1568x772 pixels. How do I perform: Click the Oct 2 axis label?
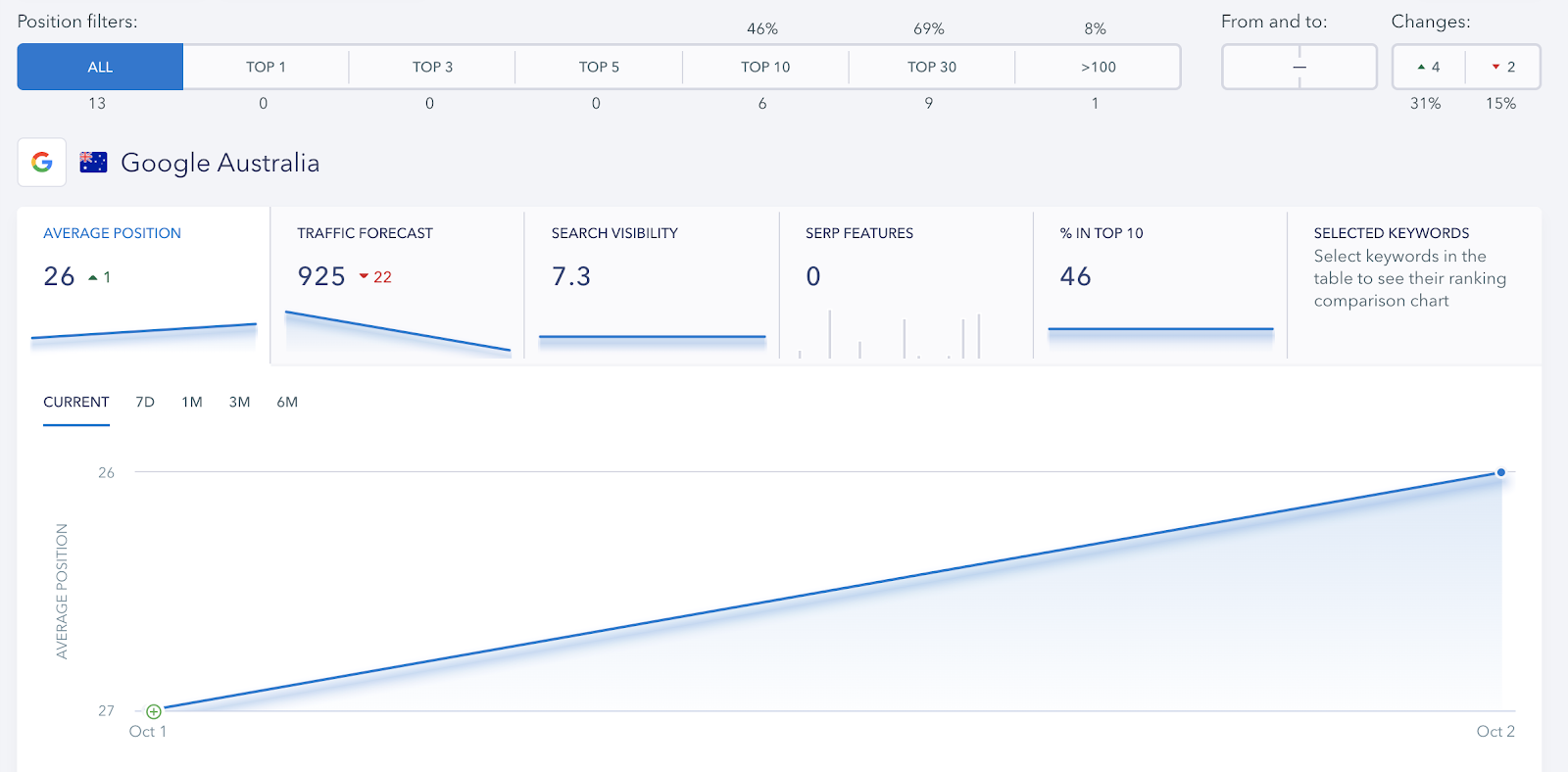point(1495,731)
